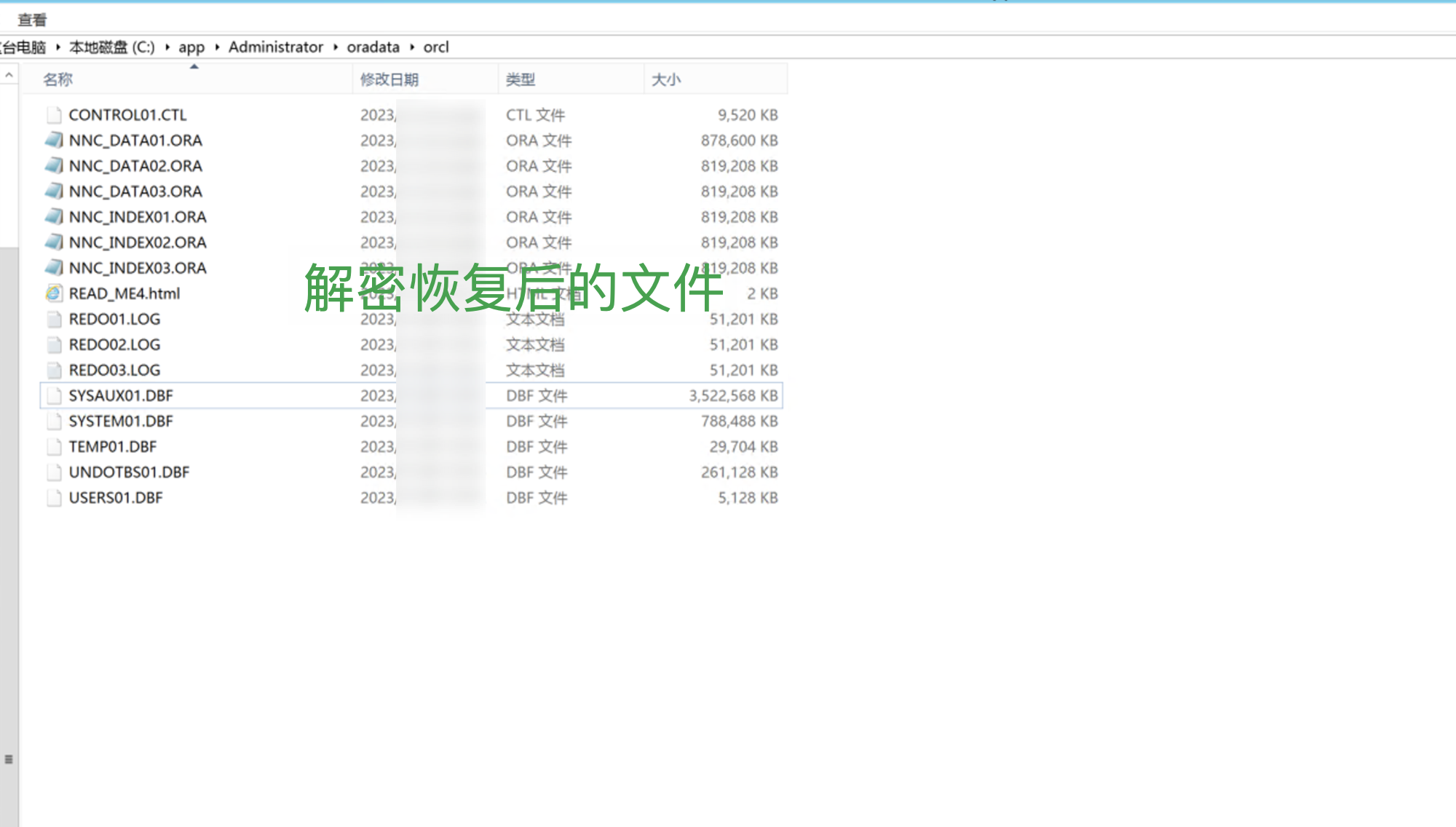Open the 查看 ribbon tab
Image resolution: width=1456 pixels, height=827 pixels.
[x=32, y=20]
